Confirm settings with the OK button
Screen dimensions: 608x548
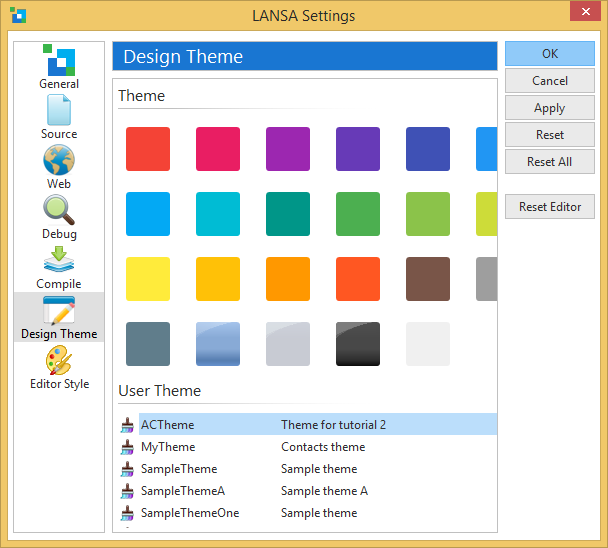click(x=549, y=54)
